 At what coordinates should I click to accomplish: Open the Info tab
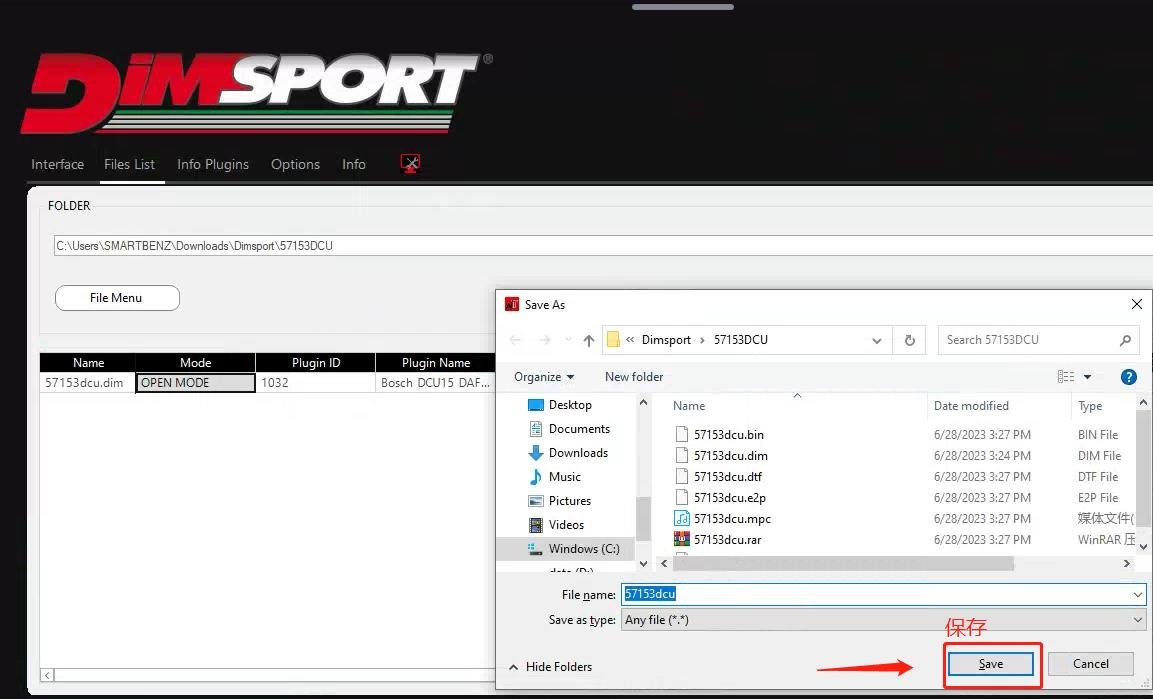pyautogui.click(x=354, y=164)
